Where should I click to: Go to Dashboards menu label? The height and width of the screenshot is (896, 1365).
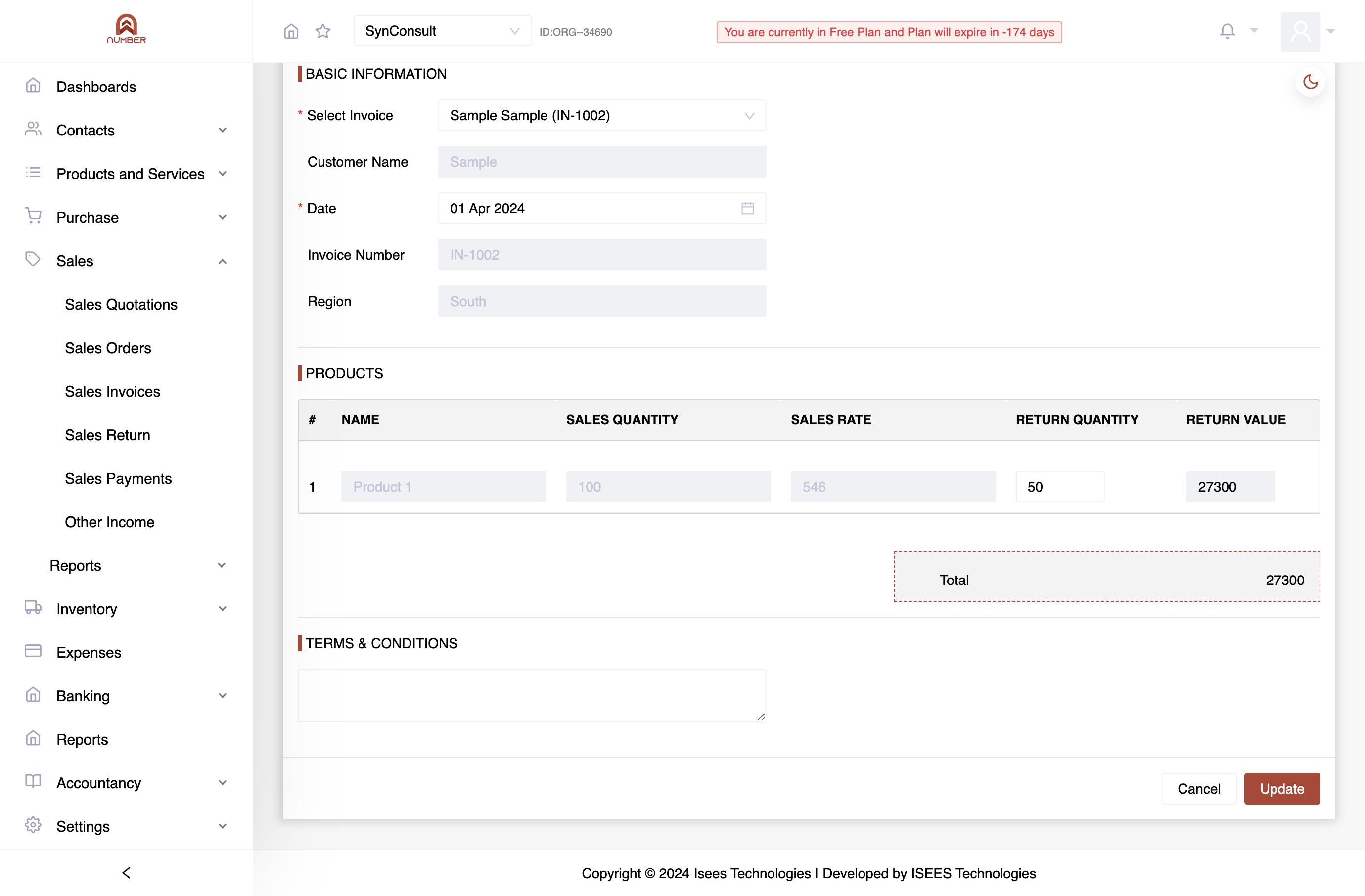pyautogui.click(x=96, y=87)
